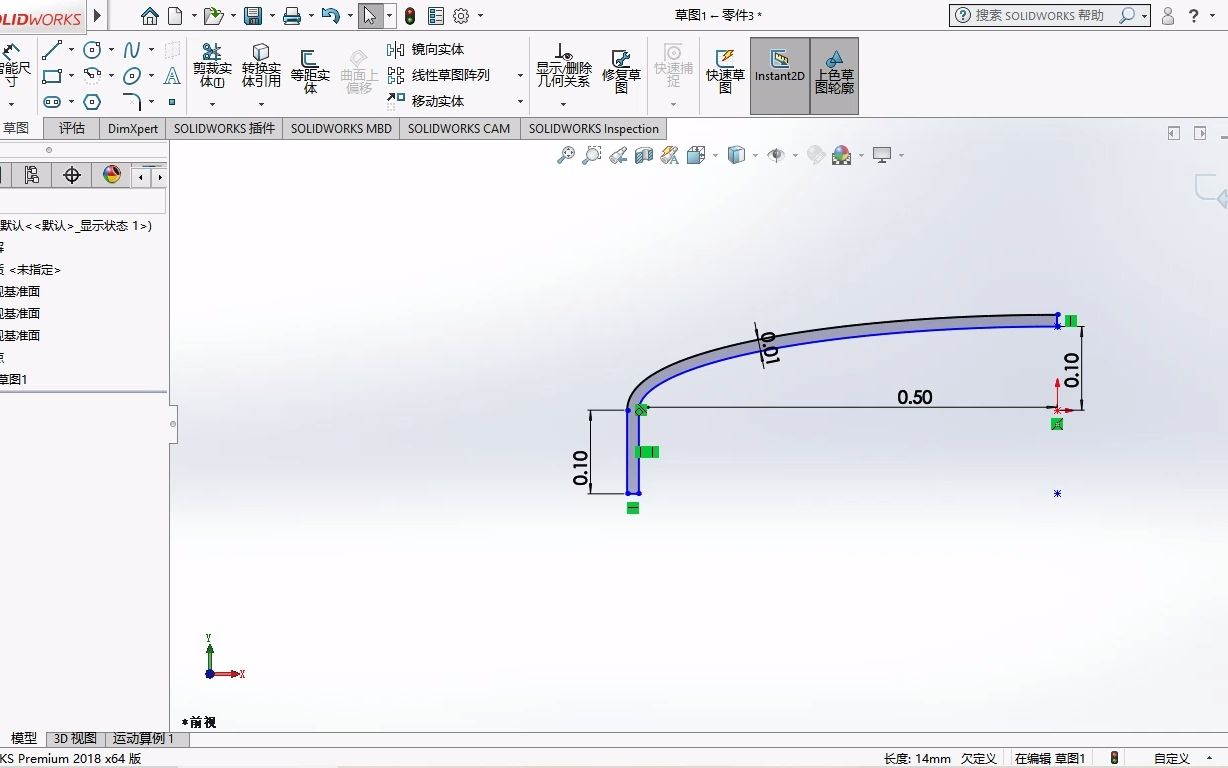Switch to the SOLIDWORKS CAM tab
The width and height of the screenshot is (1228, 768).
click(x=459, y=128)
